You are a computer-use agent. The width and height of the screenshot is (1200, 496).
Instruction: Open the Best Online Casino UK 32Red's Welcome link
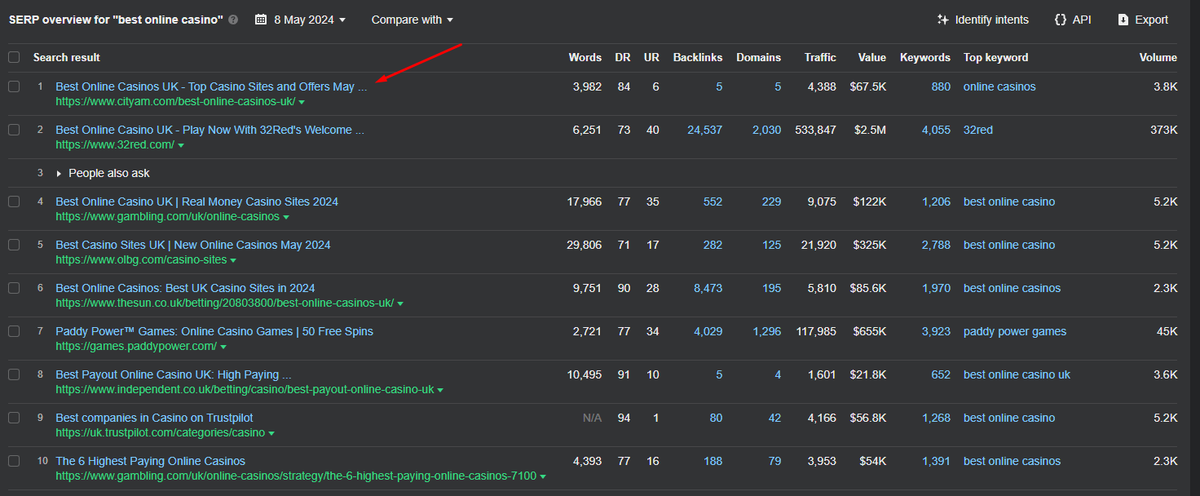coord(210,130)
